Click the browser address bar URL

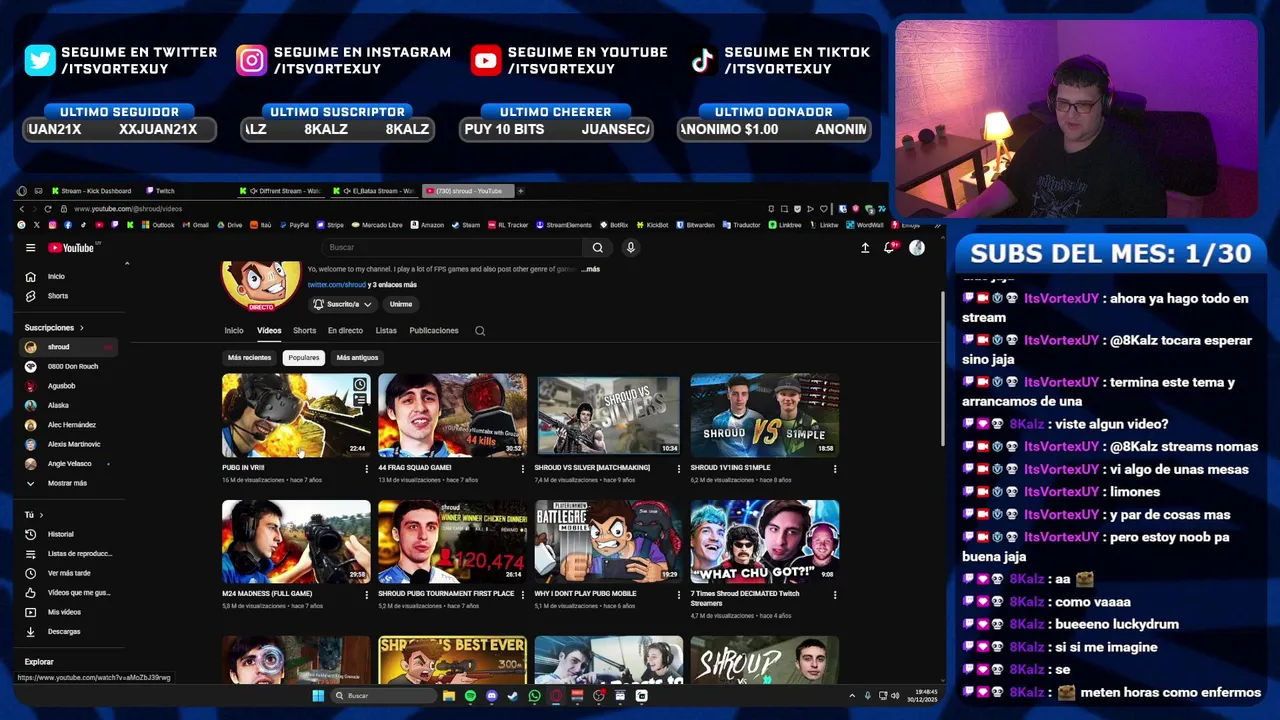[x=128, y=209]
